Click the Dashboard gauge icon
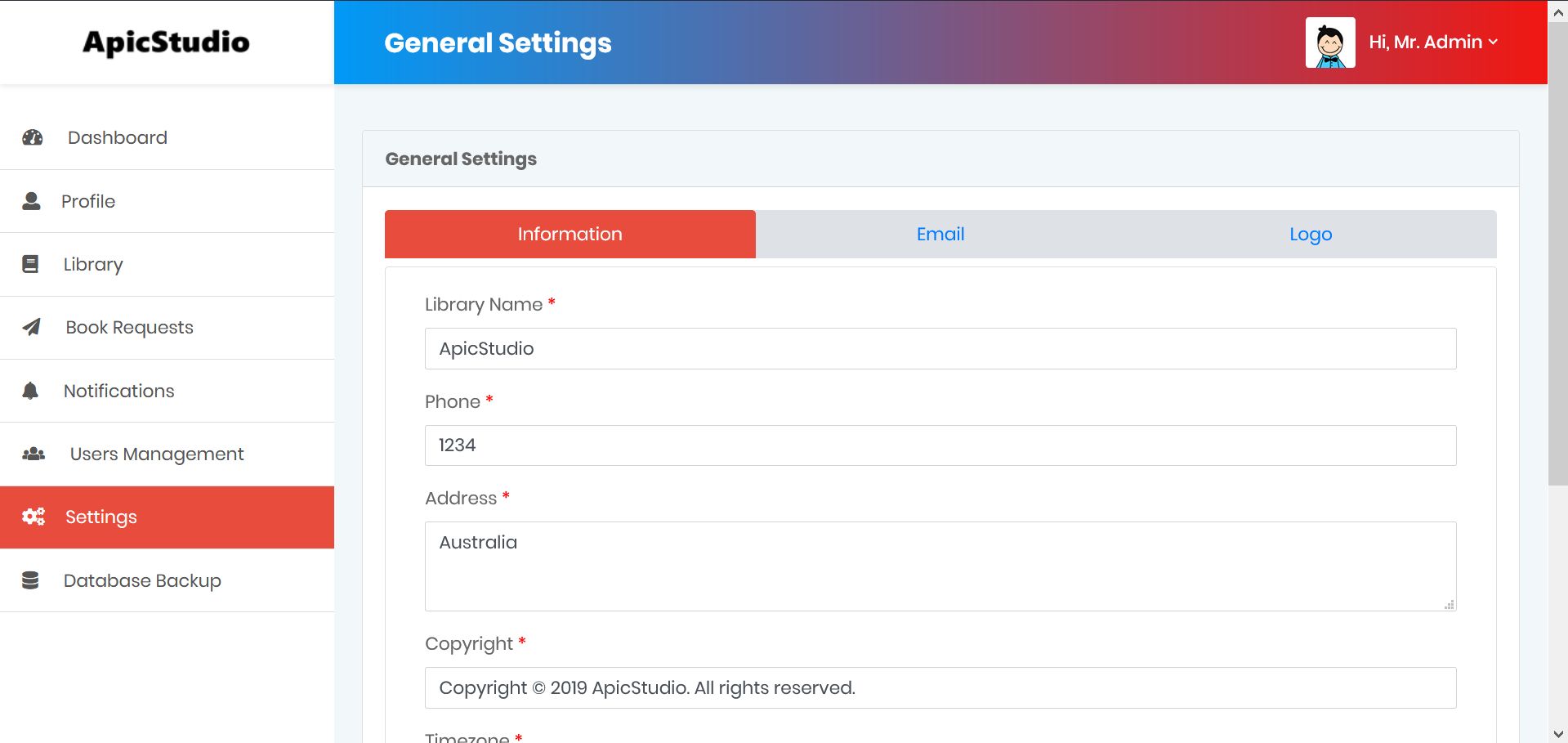1568x743 pixels. 33,137
